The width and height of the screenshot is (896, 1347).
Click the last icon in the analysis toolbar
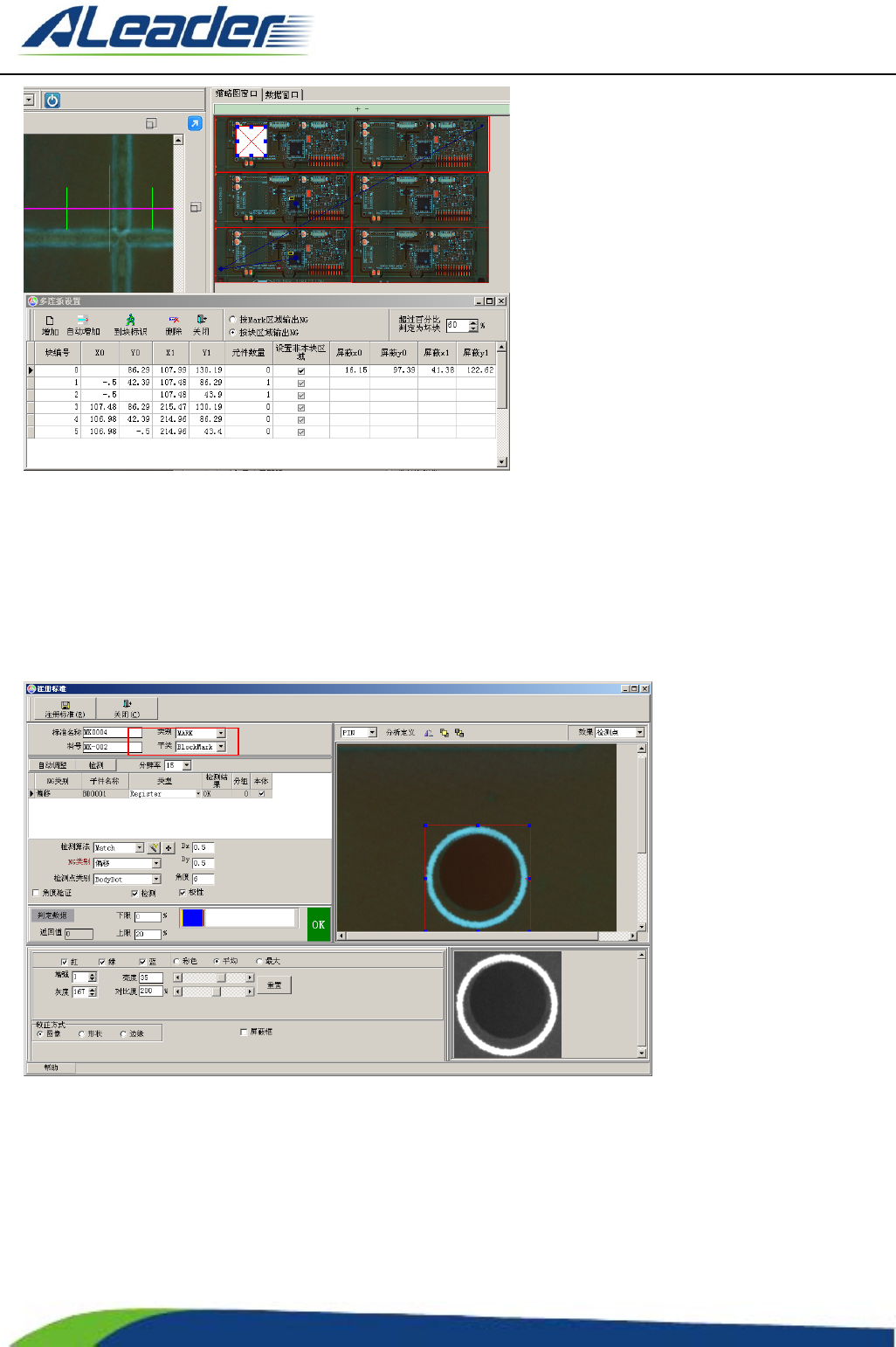pyautogui.click(x=459, y=733)
